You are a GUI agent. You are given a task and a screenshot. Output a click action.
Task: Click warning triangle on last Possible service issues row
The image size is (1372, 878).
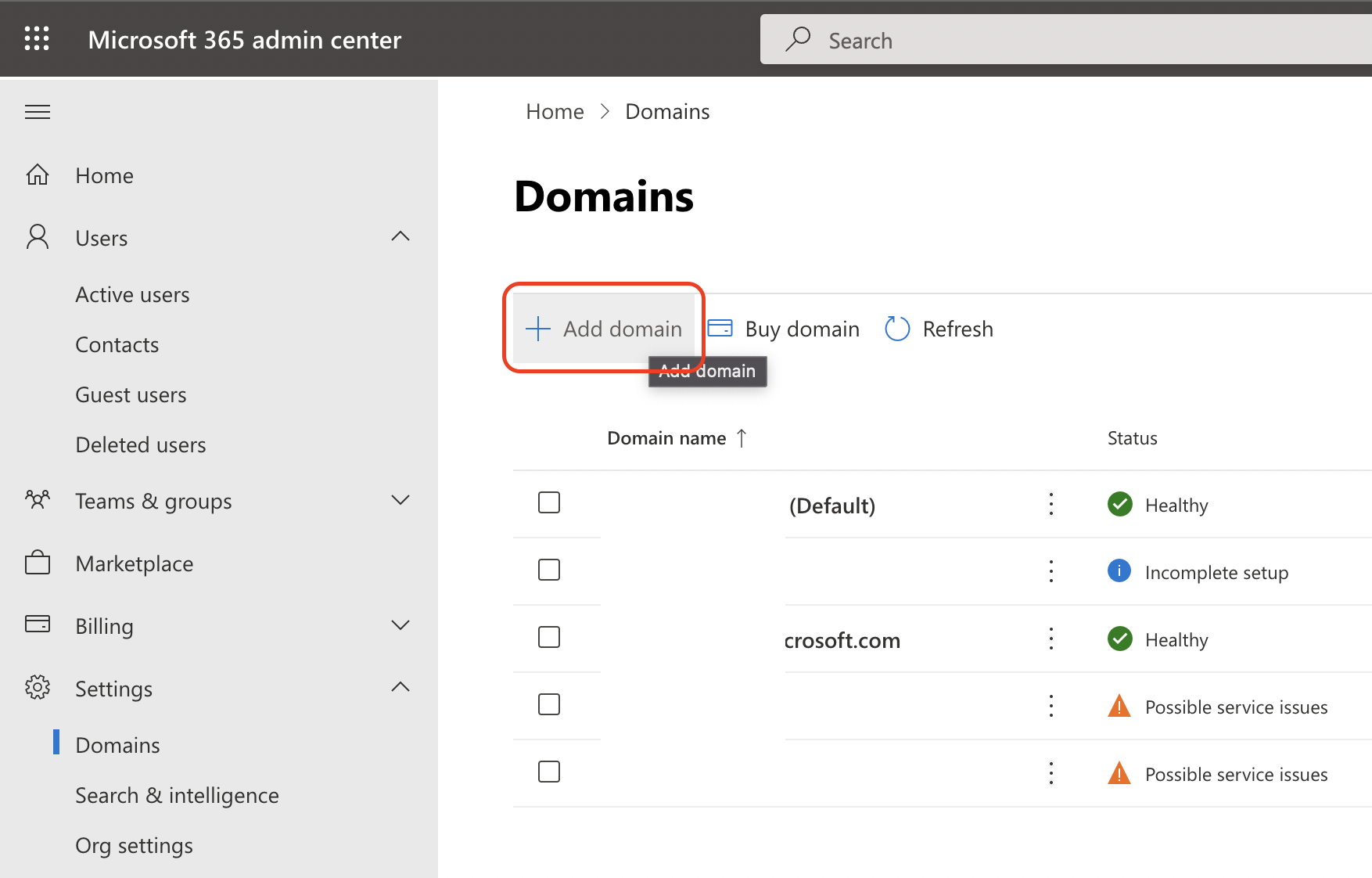click(x=1119, y=773)
